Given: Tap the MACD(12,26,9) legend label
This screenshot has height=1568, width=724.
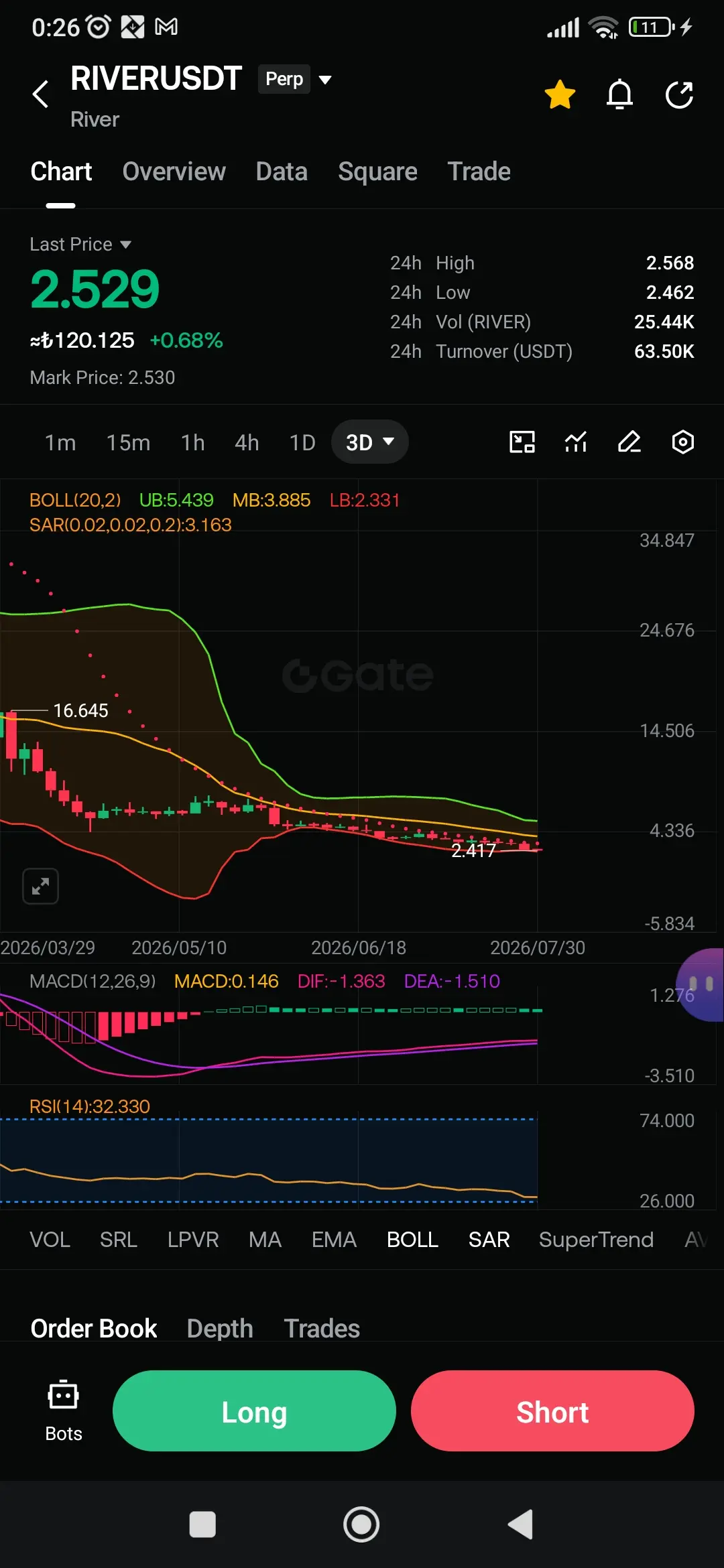Looking at the screenshot, I should (93, 981).
